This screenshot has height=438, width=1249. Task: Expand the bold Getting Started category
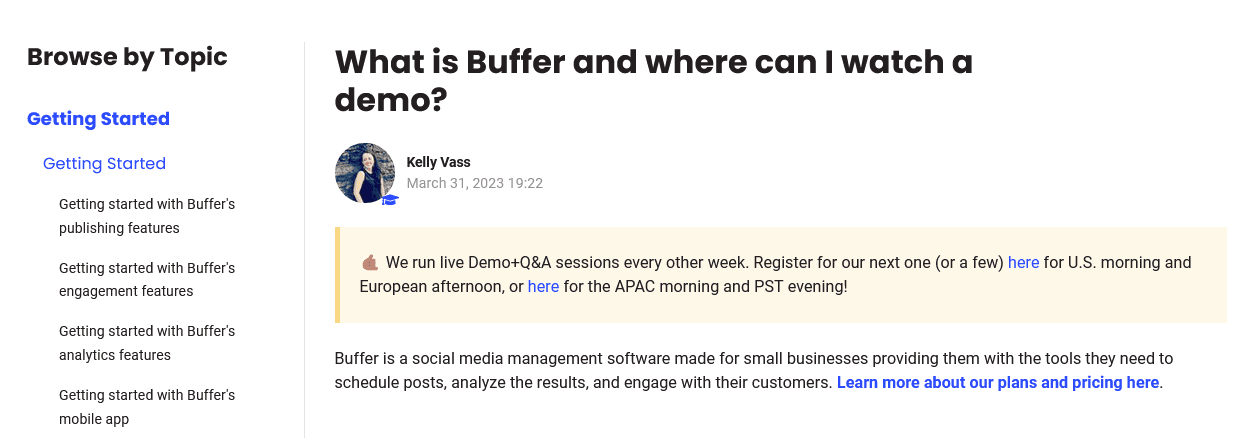click(x=98, y=119)
